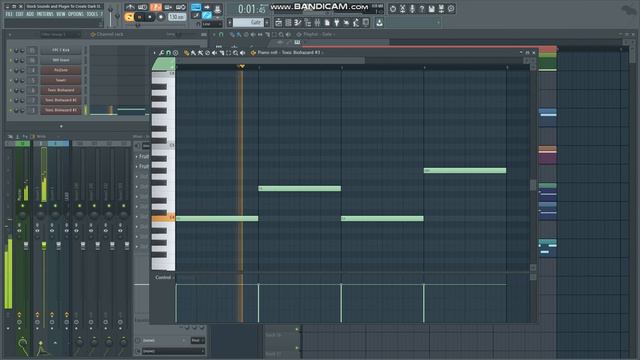Toggle the Piano roll magnet snap icon
The height and width of the screenshot is (360, 640).
(168, 53)
